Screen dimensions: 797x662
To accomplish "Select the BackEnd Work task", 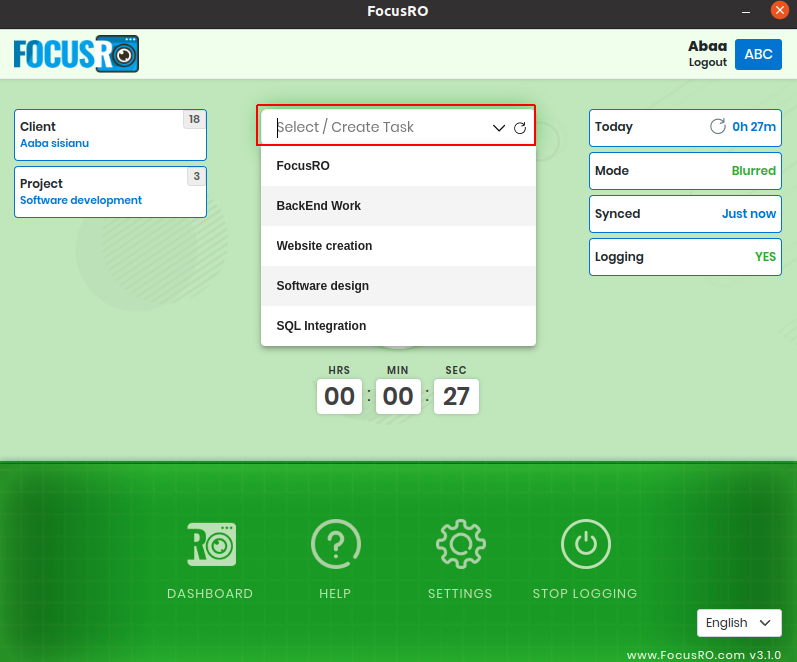I will pos(398,206).
